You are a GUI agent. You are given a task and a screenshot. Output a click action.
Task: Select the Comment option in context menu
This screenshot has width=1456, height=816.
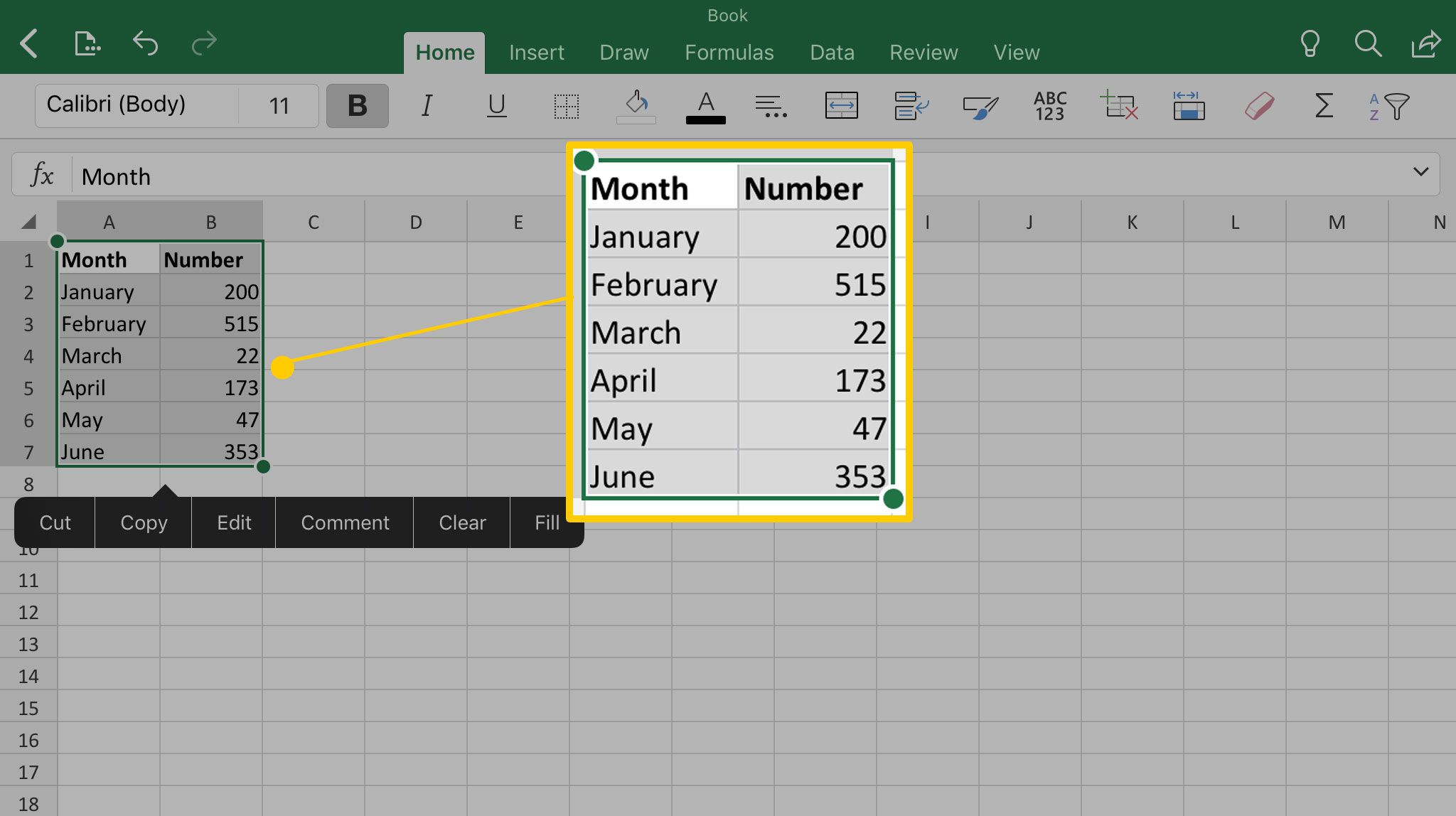tap(345, 521)
